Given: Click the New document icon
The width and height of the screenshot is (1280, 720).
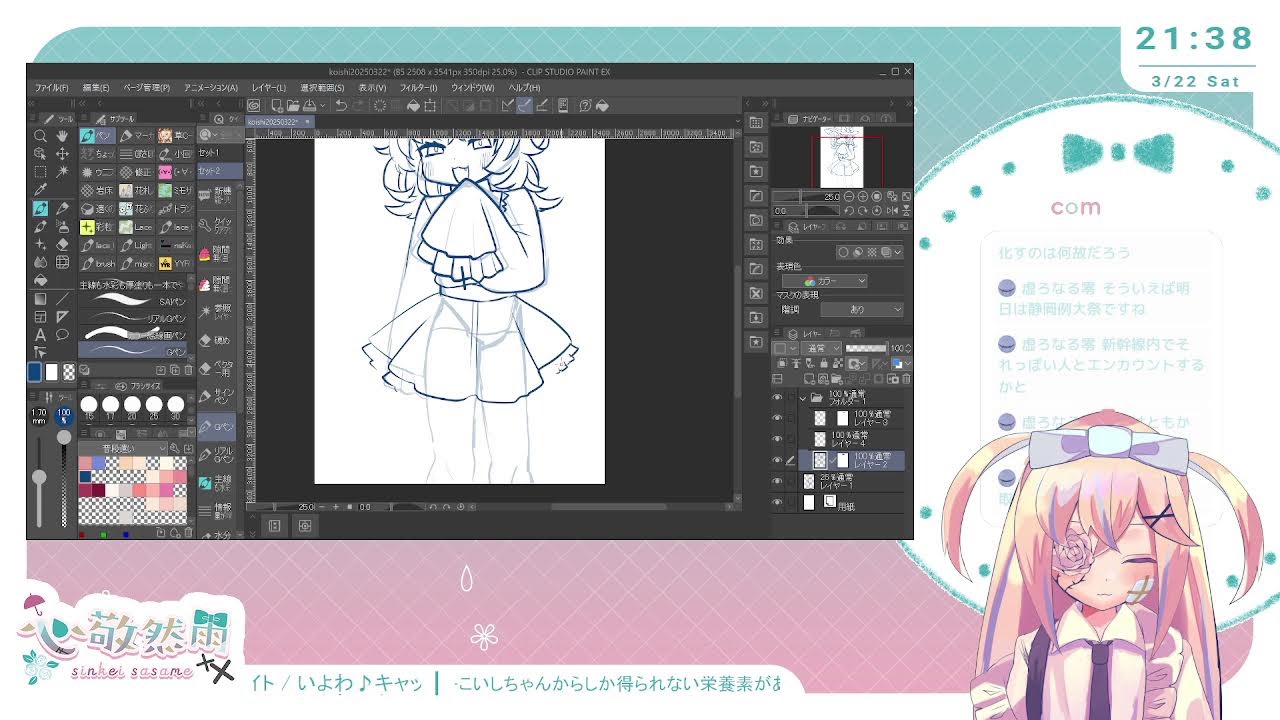Looking at the screenshot, I should (x=275, y=105).
